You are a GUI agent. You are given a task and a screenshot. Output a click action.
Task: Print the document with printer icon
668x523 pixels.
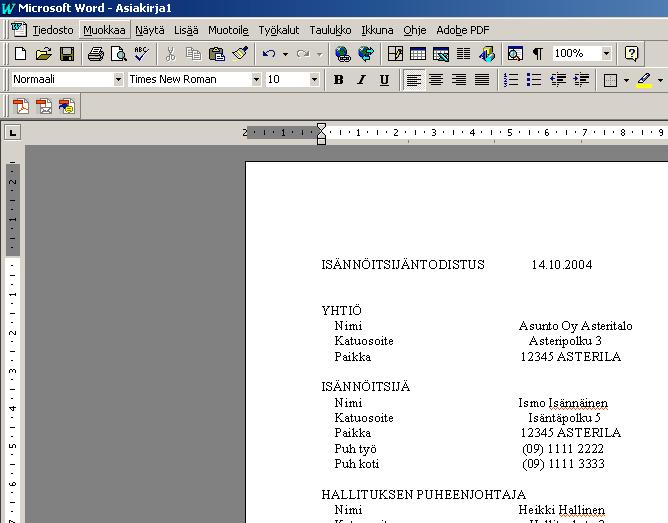(96, 54)
